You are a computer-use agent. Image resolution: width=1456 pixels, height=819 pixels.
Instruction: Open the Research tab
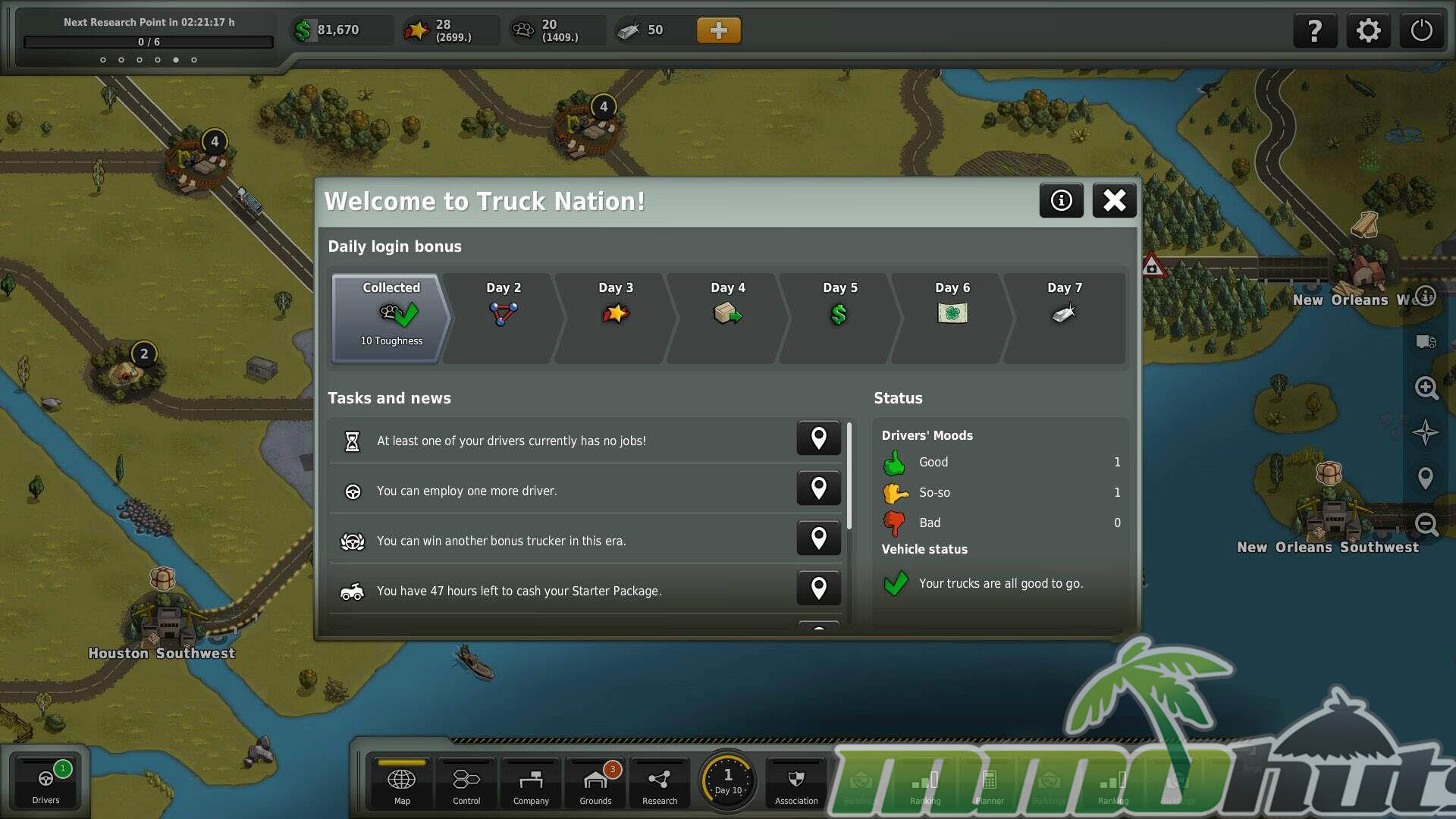click(x=659, y=785)
